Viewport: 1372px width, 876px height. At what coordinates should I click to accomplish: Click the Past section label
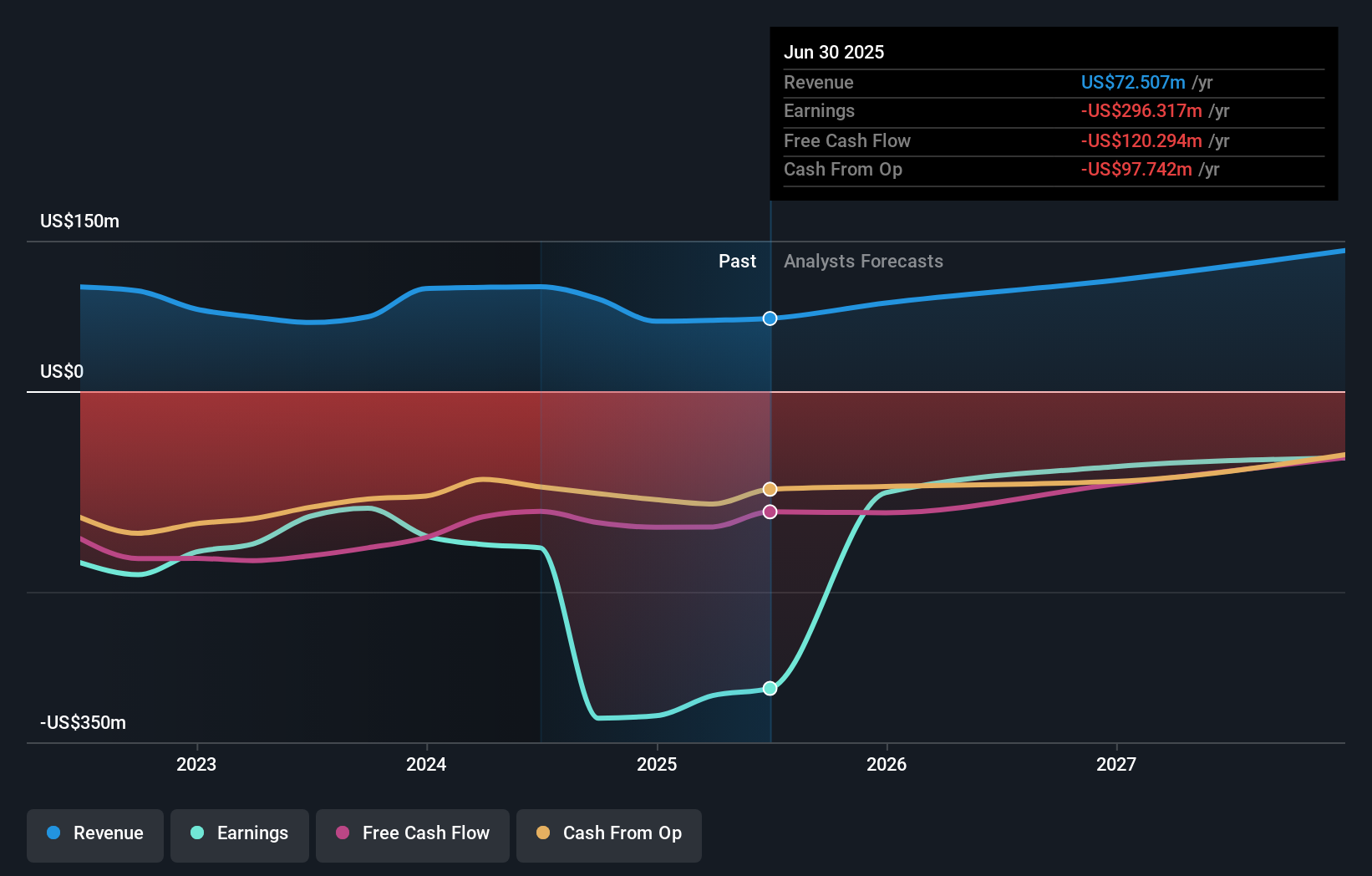pos(737,261)
